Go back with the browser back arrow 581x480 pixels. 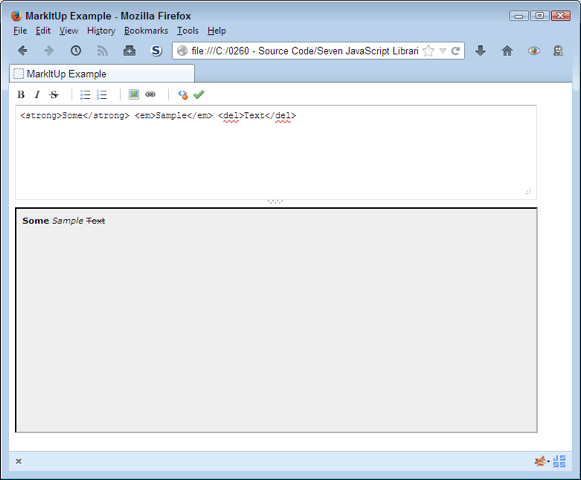pos(23,50)
